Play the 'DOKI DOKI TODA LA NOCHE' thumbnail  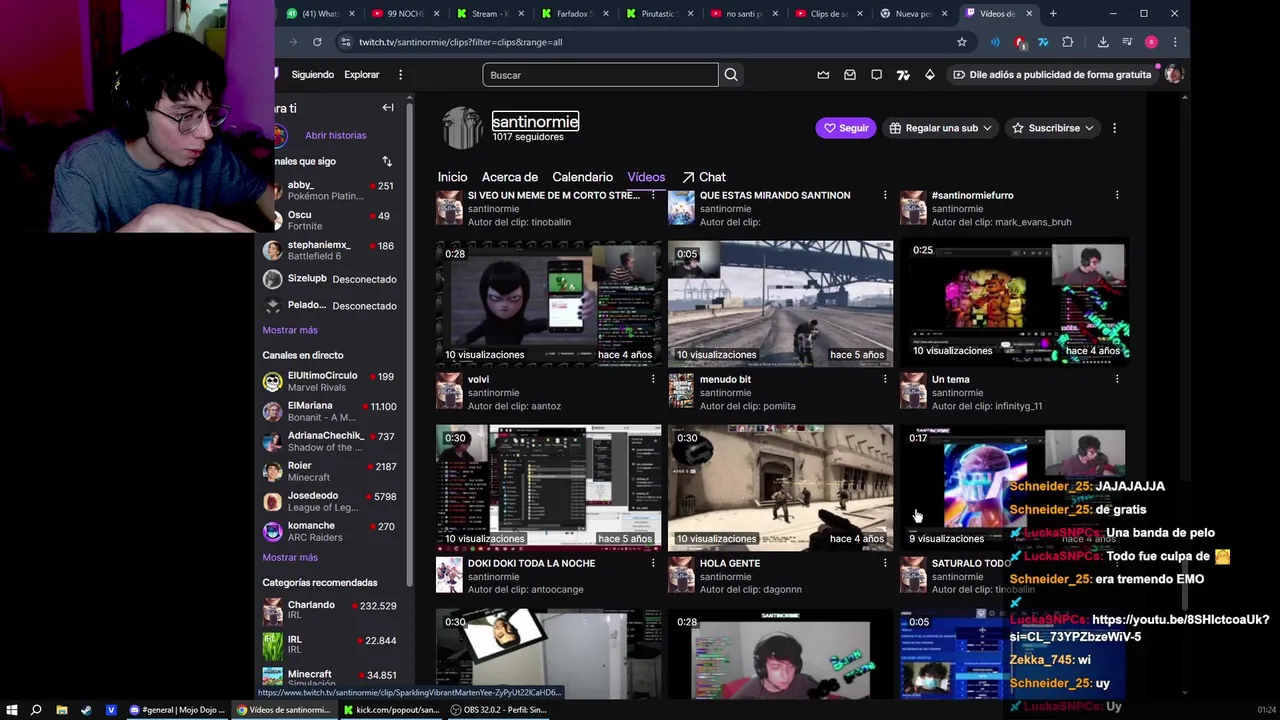click(x=548, y=487)
